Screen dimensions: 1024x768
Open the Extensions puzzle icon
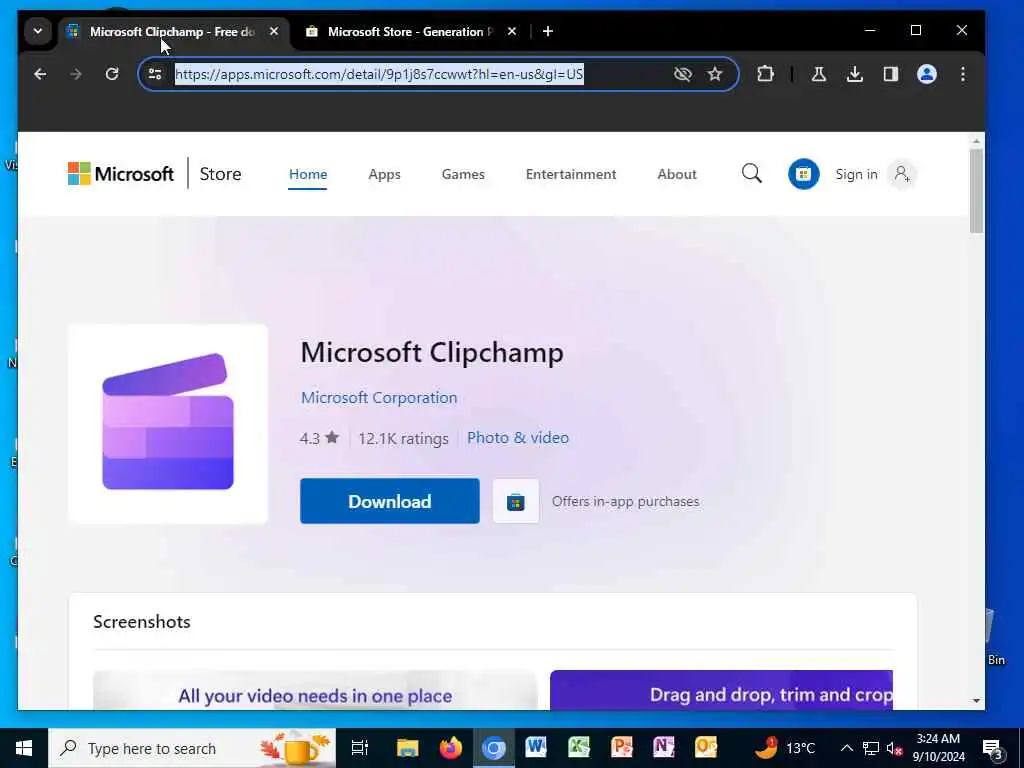(765, 74)
